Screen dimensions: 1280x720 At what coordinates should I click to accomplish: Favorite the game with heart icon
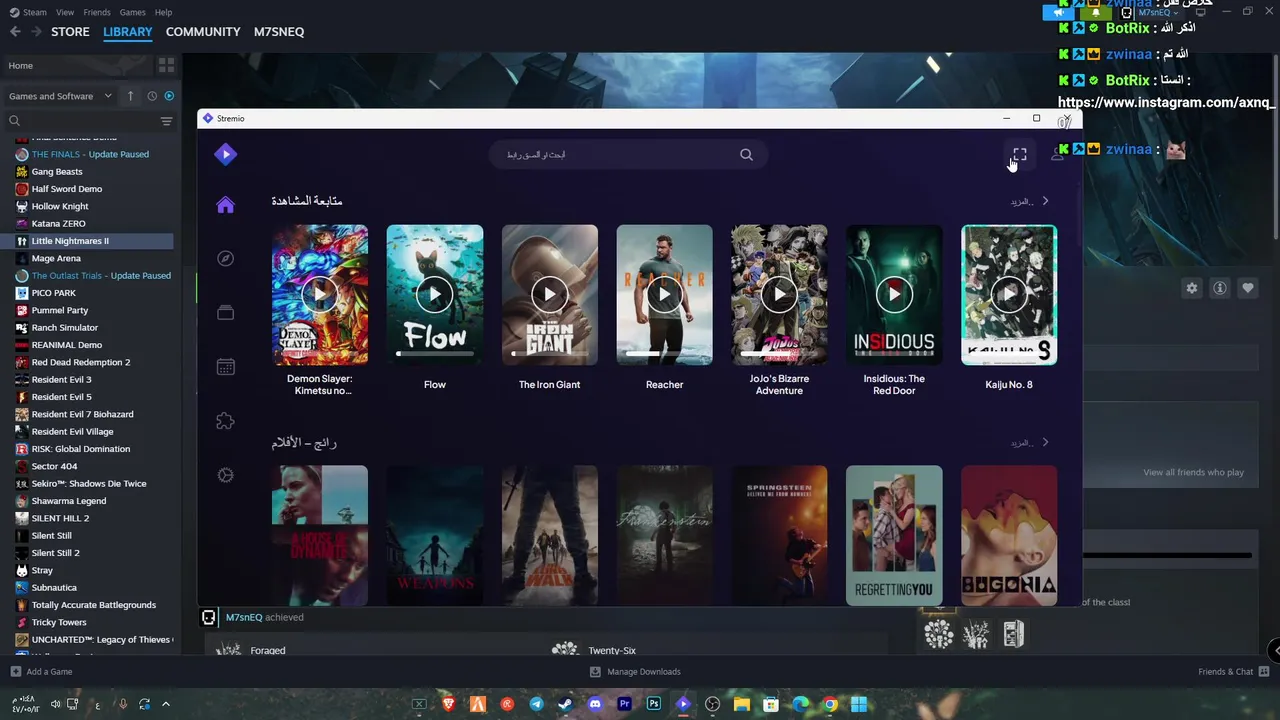point(1248,288)
